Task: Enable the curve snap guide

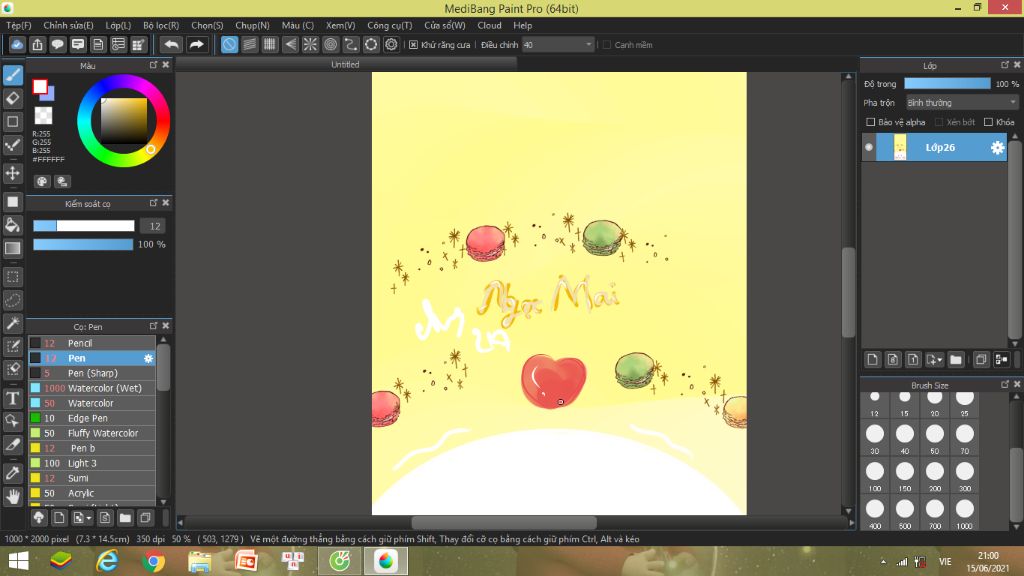Action: [351, 44]
